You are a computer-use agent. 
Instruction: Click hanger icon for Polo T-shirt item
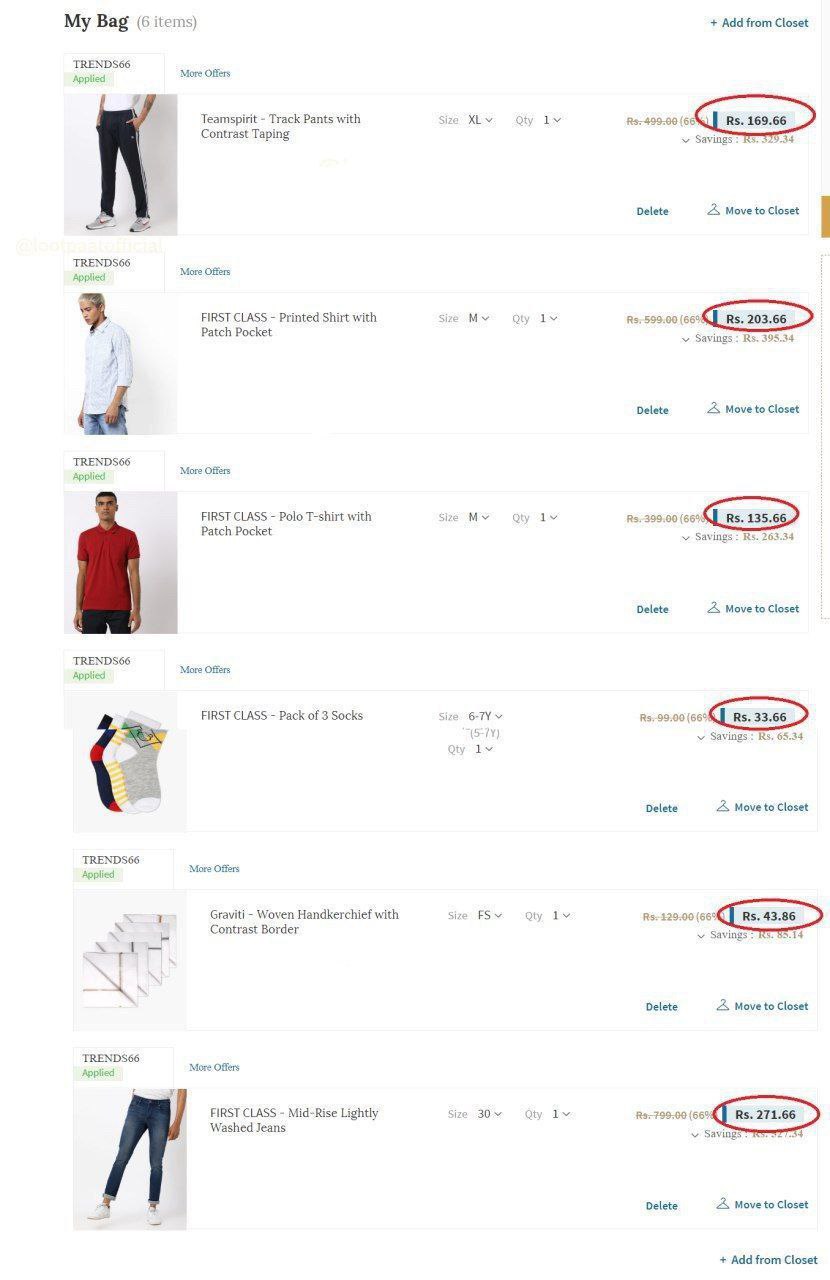(x=713, y=607)
